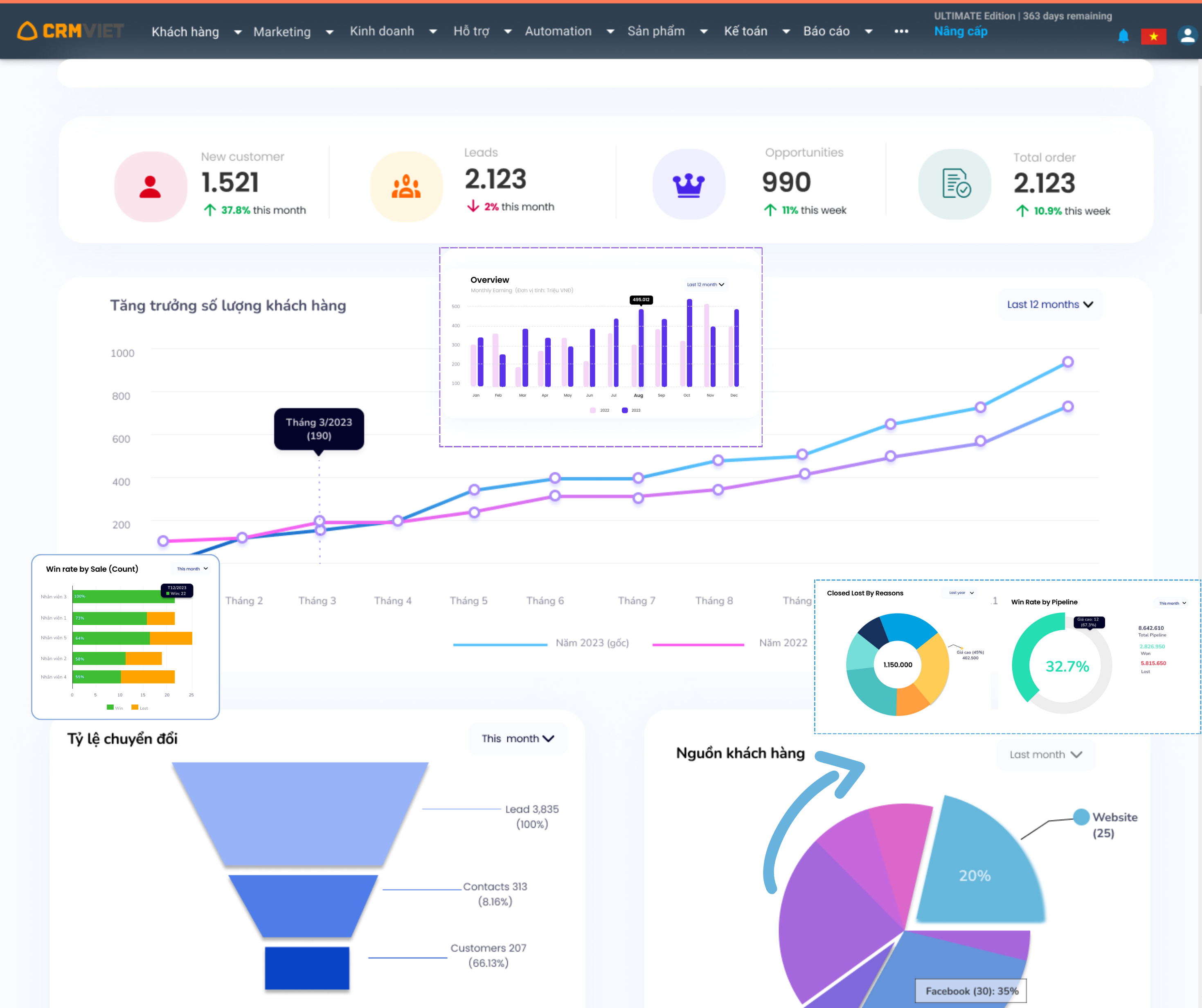This screenshot has width=1202, height=1008.
Task: Open Nguồn khách hàng Last month dropdown
Action: (x=1046, y=755)
